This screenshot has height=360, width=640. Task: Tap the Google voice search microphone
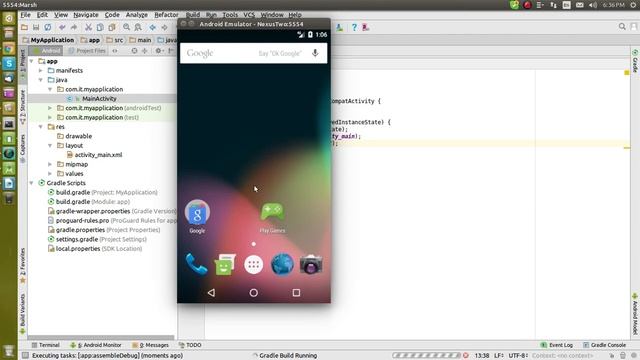click(x=315, y=53)
